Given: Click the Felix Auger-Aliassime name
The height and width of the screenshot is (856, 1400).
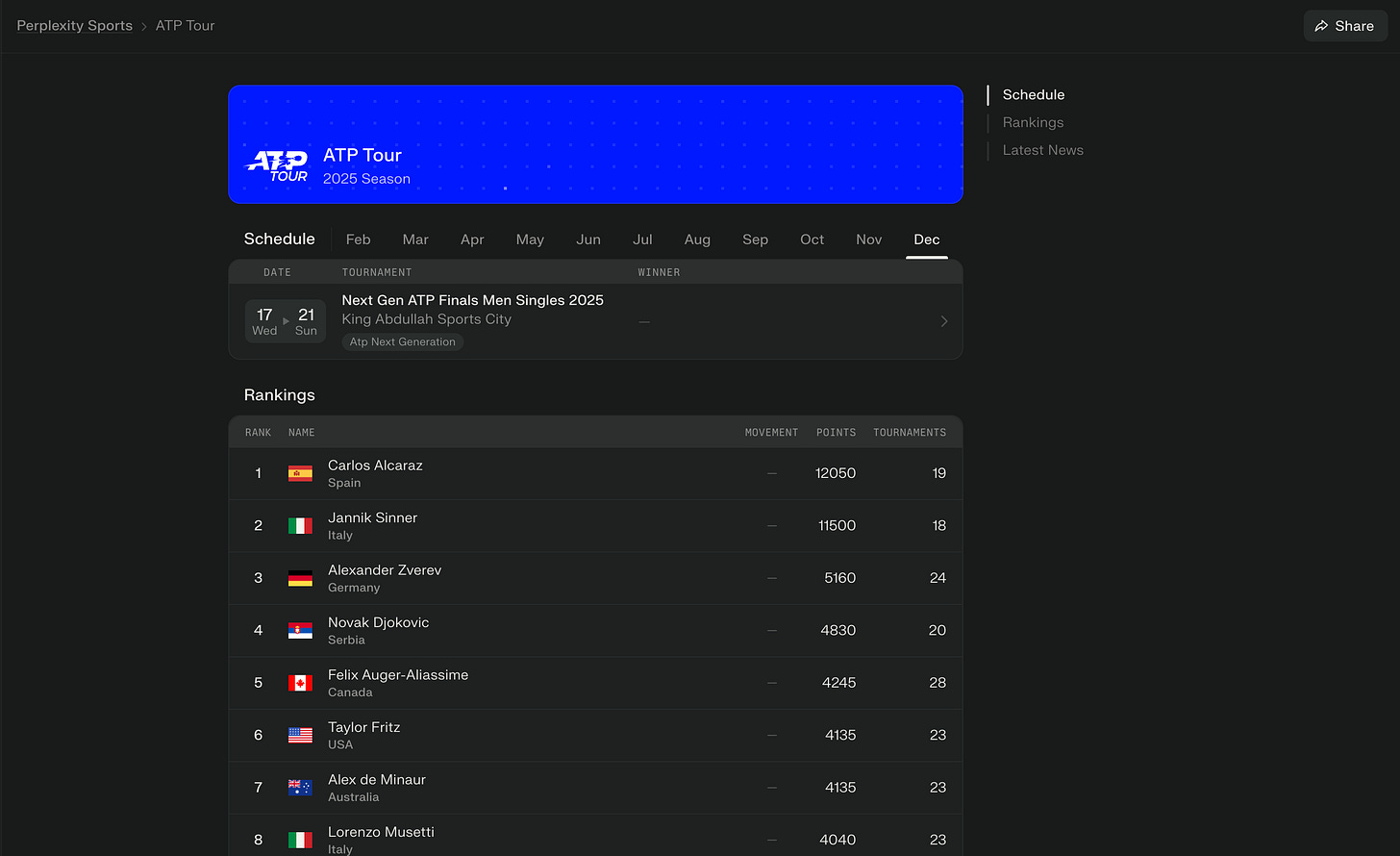Looking at the screenshot, I should (x=398, y=675).
